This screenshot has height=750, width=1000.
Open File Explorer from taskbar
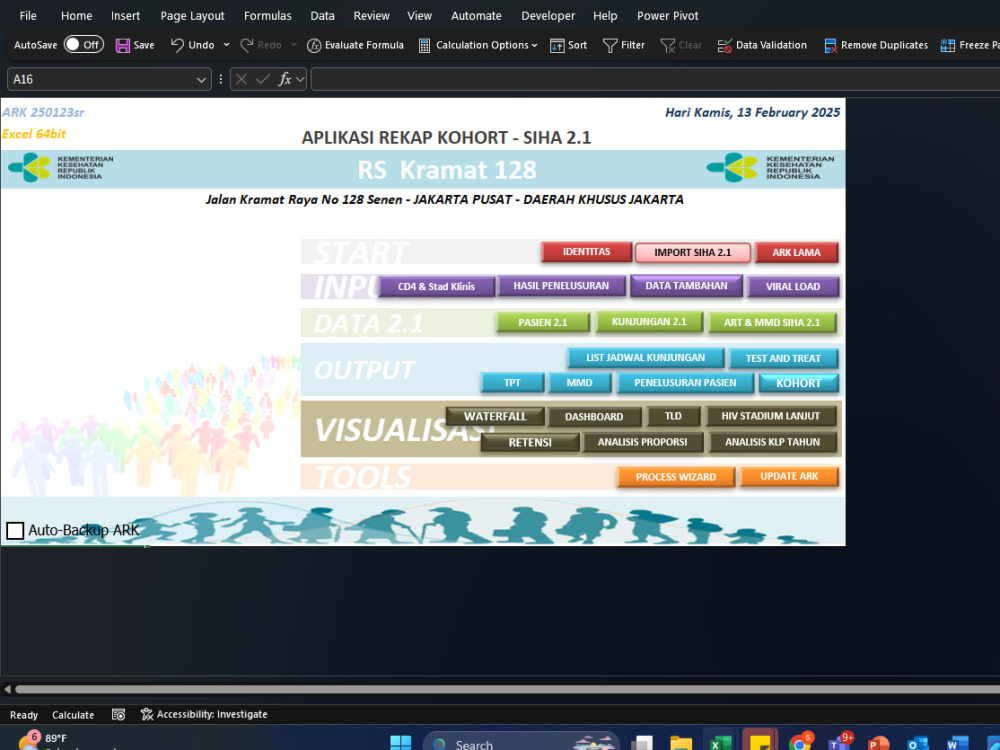click(x=681, y=743)
